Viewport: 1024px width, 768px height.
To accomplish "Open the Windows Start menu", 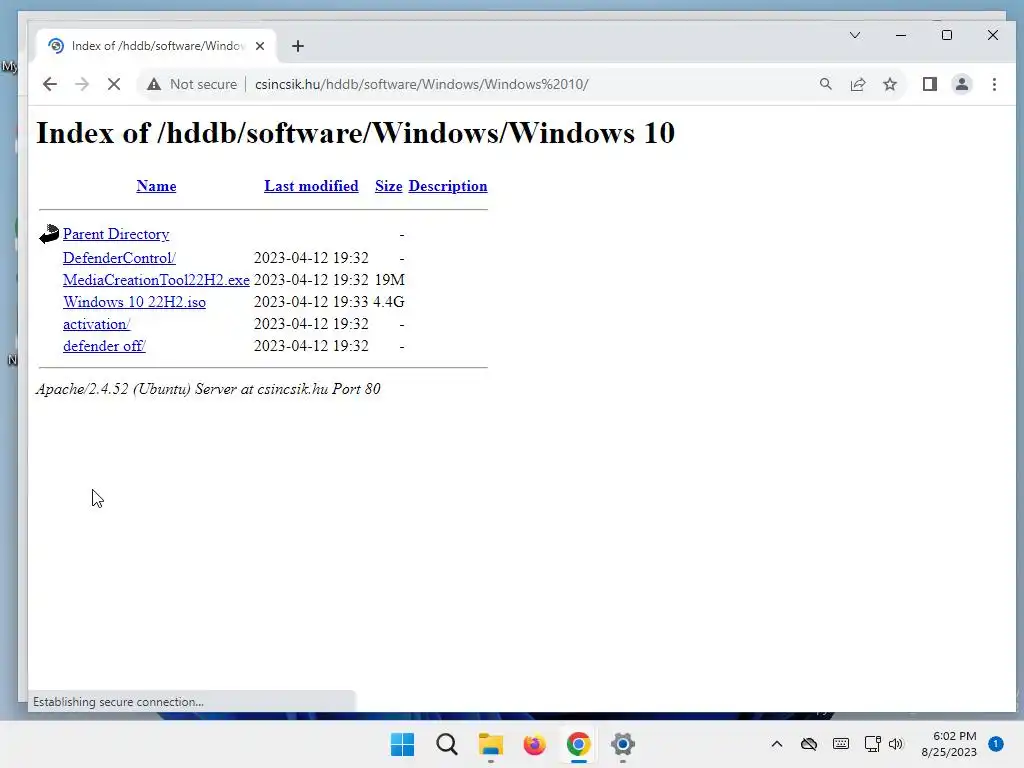I will click(x=402, y=744).
